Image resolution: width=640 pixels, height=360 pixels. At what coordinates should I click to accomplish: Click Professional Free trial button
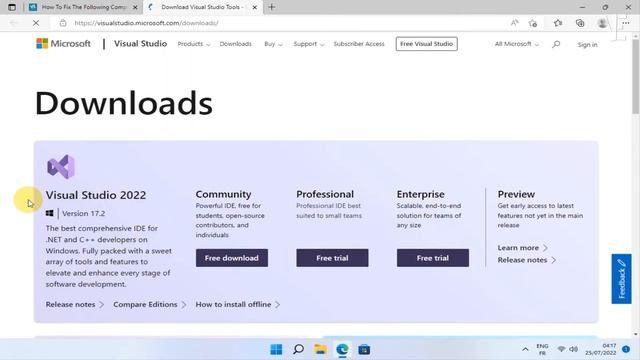[332, 258]
